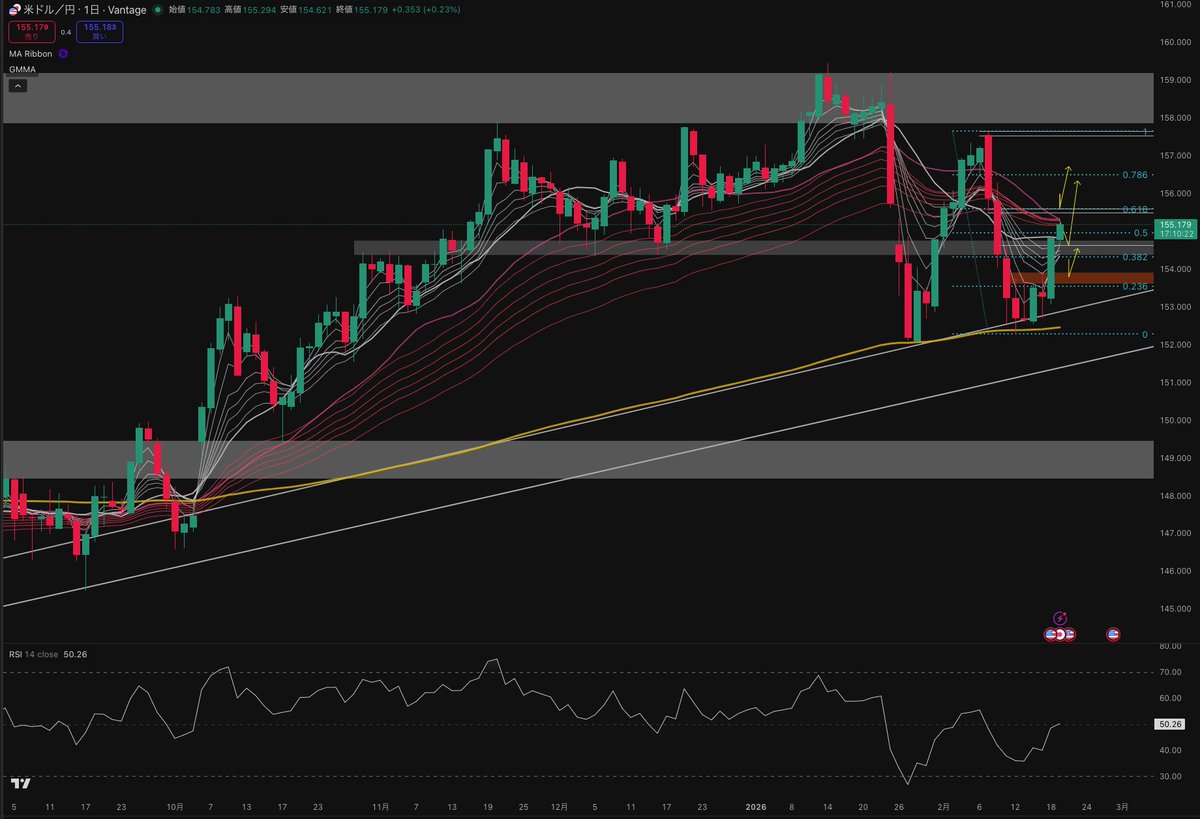Click the 始値 154.783 open value
Image resolution: width=1200 pixels, height=819 pixels.
tap(195, 9)
